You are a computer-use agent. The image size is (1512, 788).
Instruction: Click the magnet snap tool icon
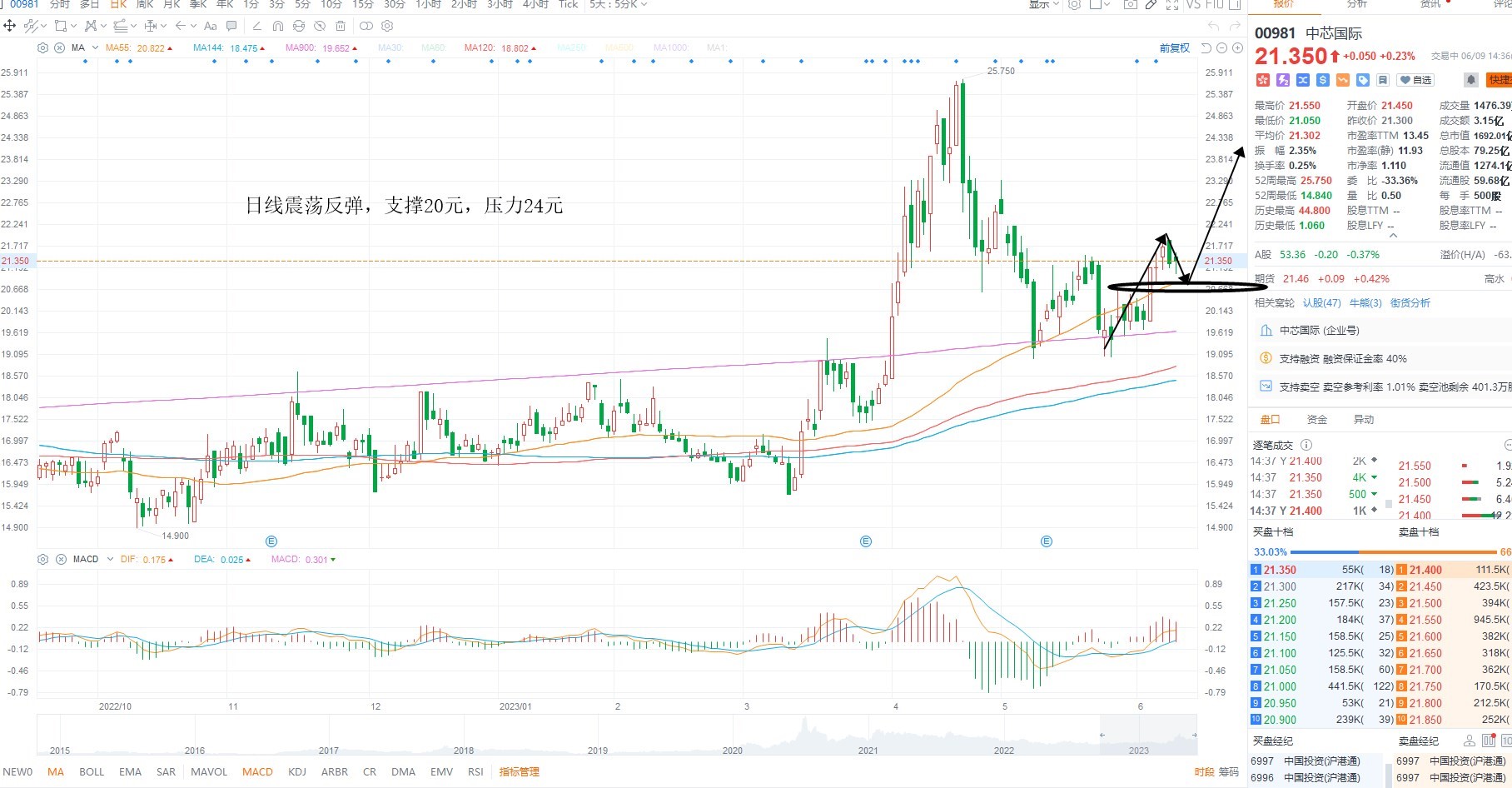tap(278, 26)
